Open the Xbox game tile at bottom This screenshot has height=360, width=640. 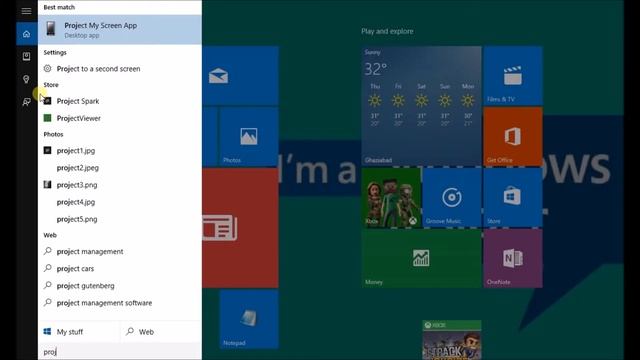tap(452, 340)
